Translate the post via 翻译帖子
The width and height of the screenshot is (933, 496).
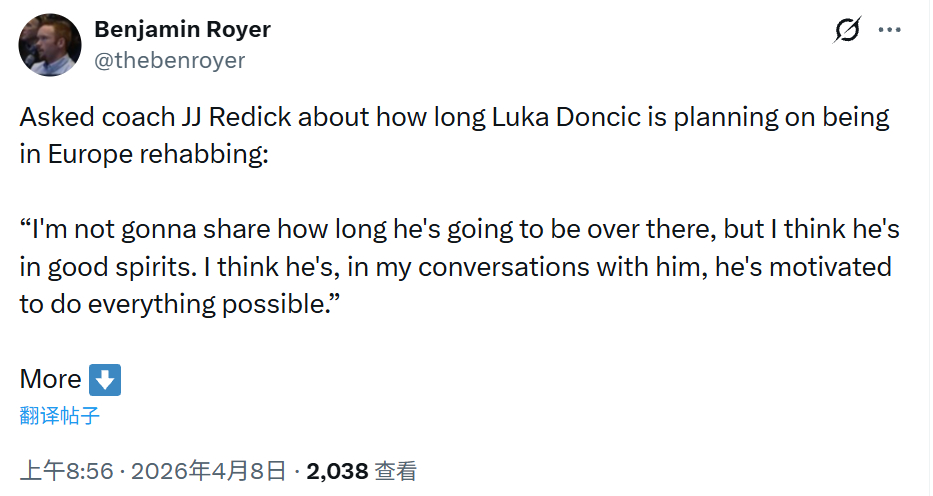tap(60, 416)
